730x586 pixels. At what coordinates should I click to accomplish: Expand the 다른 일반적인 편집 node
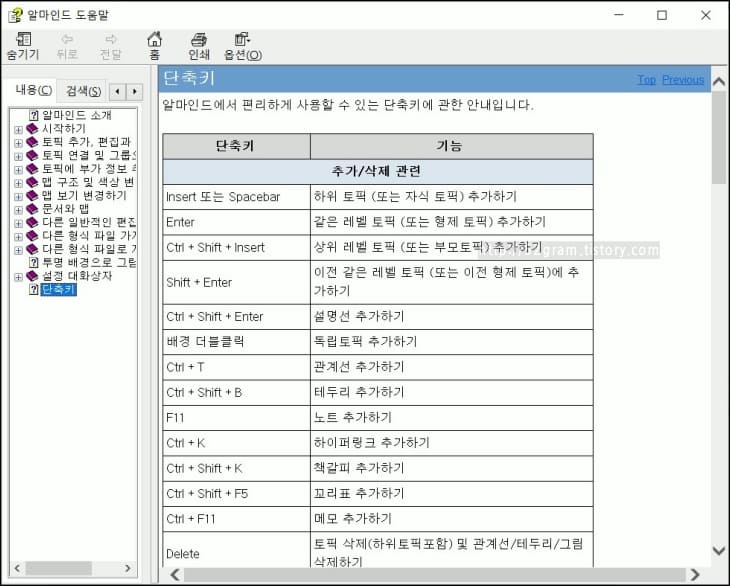[x=18, y=223]
